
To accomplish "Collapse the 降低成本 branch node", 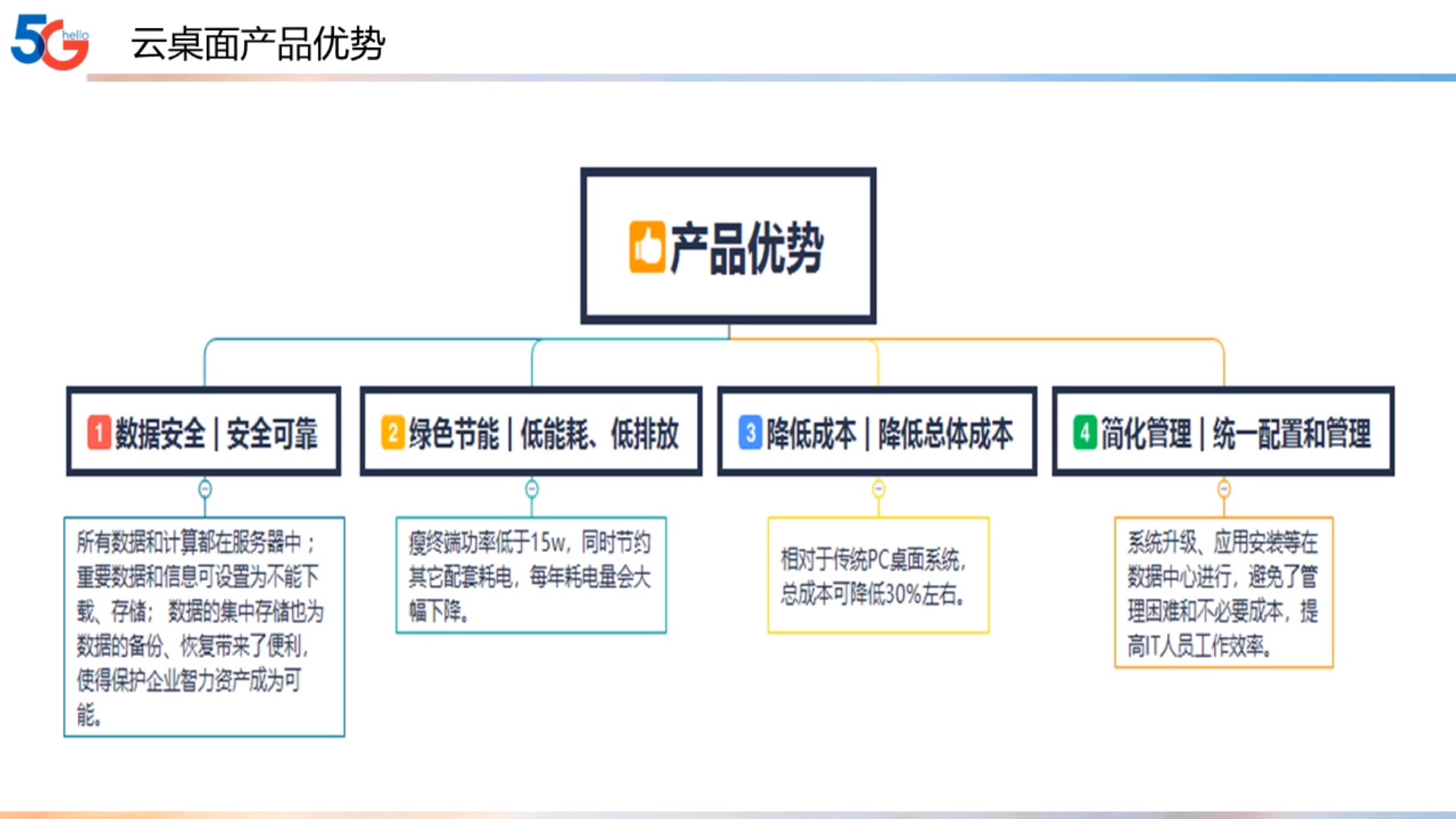I will 878,489.
